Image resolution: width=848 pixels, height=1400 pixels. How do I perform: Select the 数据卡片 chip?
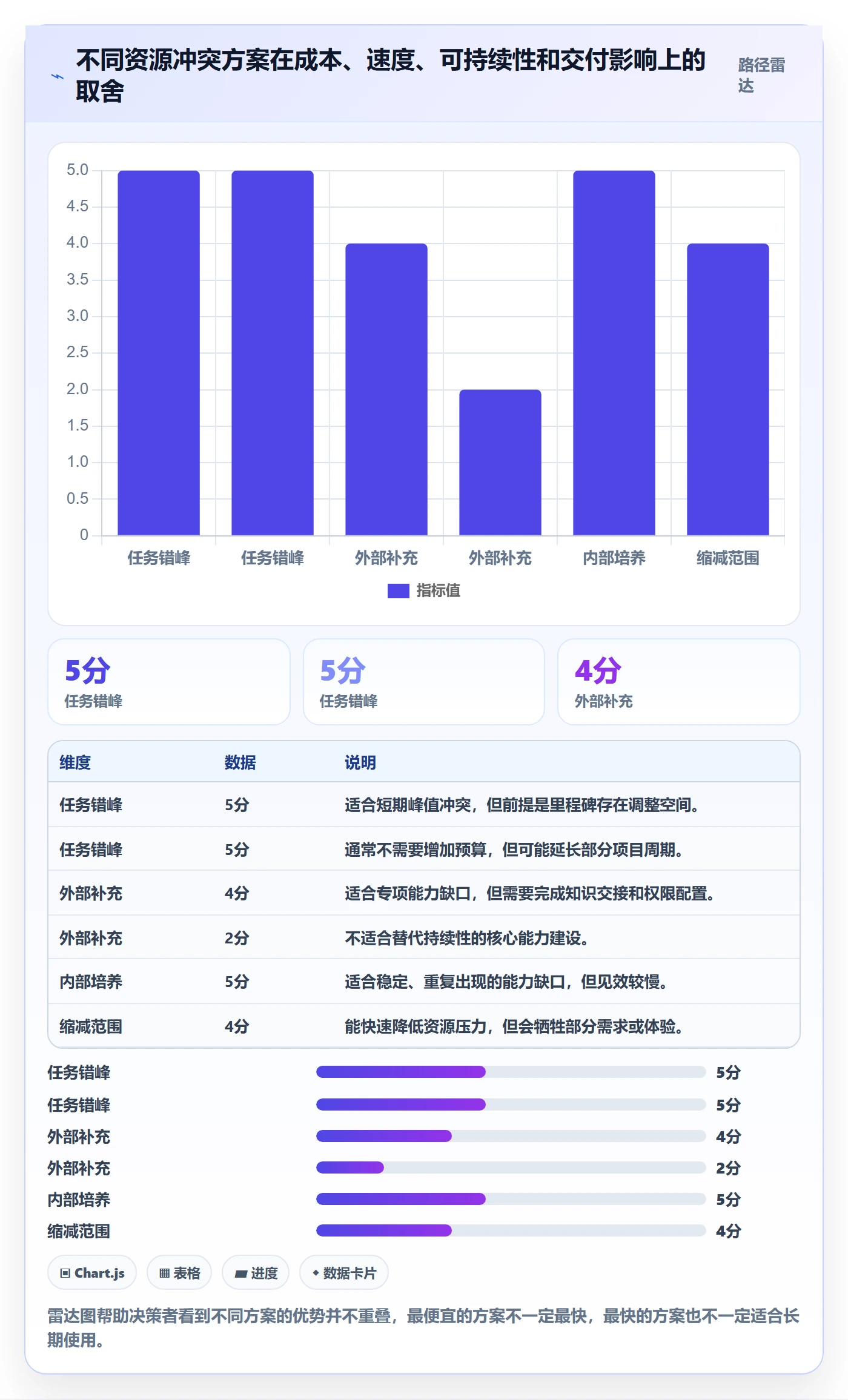tap(344, 1273)
